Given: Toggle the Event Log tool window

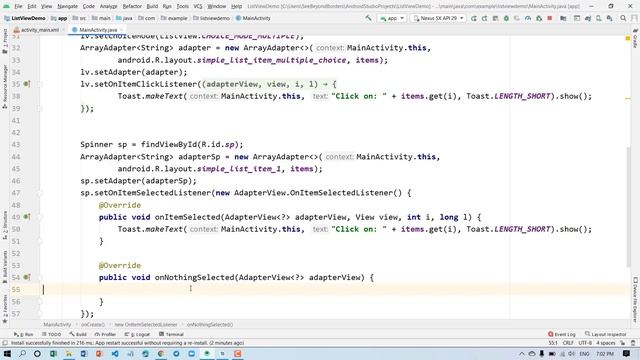Looking at the screenshot, I should coord(562,334).
